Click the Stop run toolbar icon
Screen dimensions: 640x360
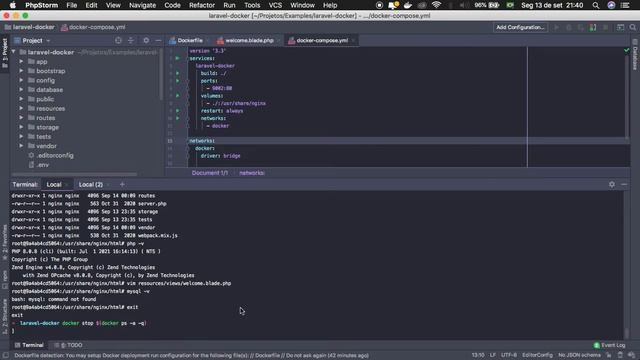(605, 27)
